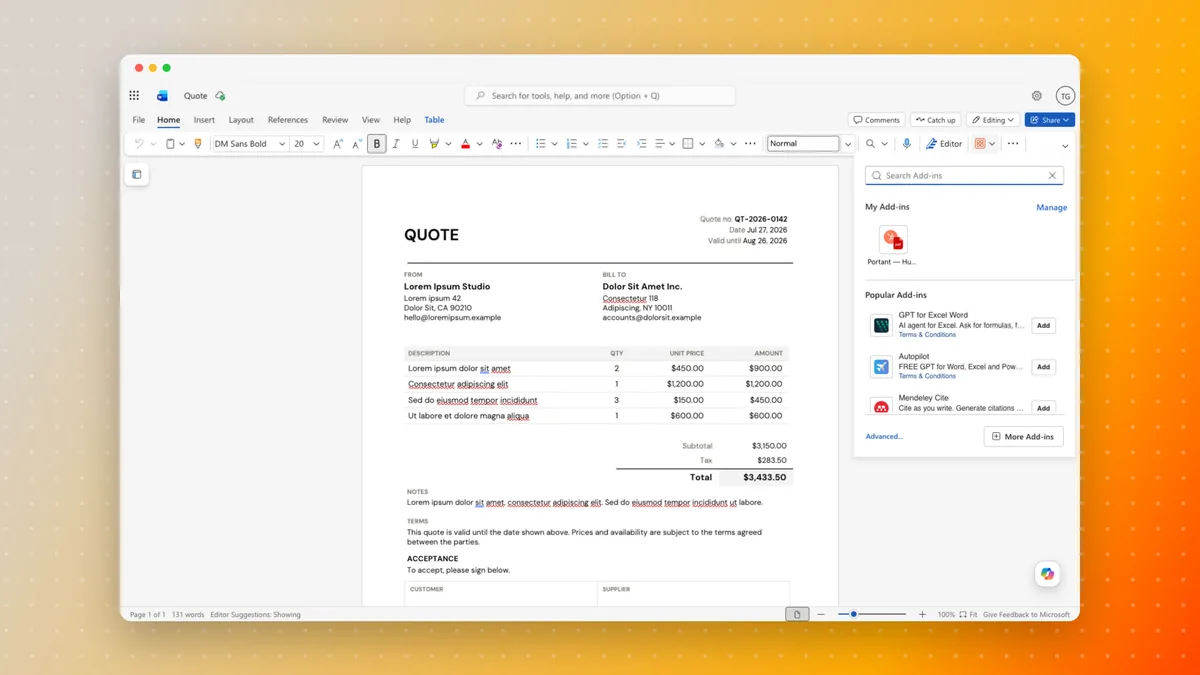This screenshot has width=1200, height=675.
Task: Click More Add-ins button
Action: (x=1024, y=437)
